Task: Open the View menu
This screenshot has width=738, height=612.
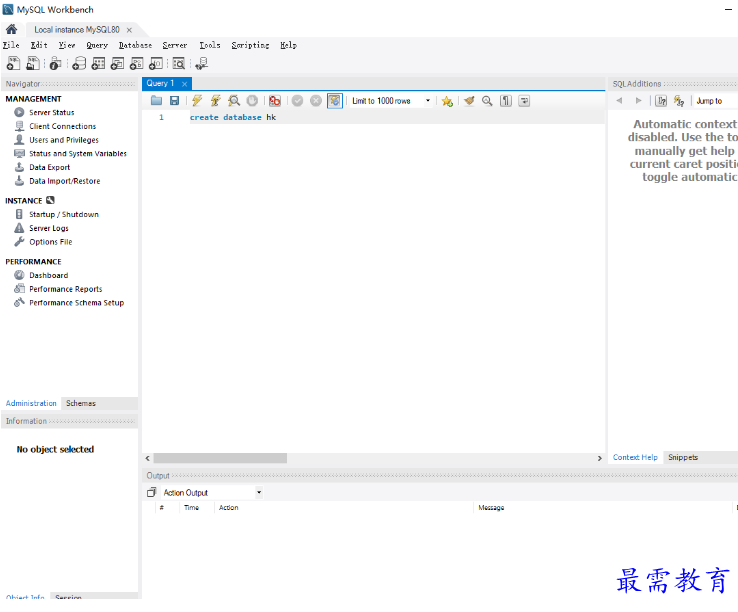Action: pos(67,45)
